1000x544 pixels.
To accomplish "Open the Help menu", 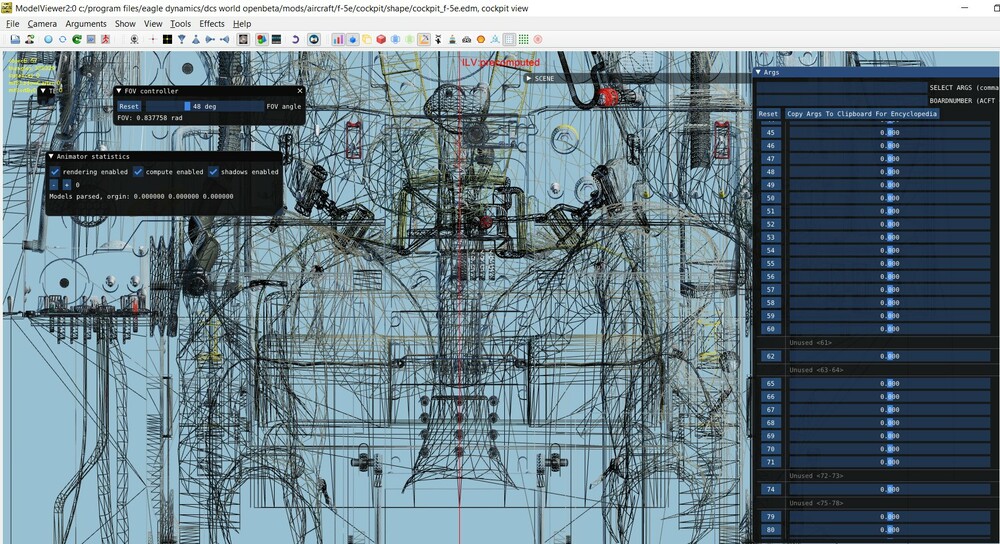I will click(242, 24).
